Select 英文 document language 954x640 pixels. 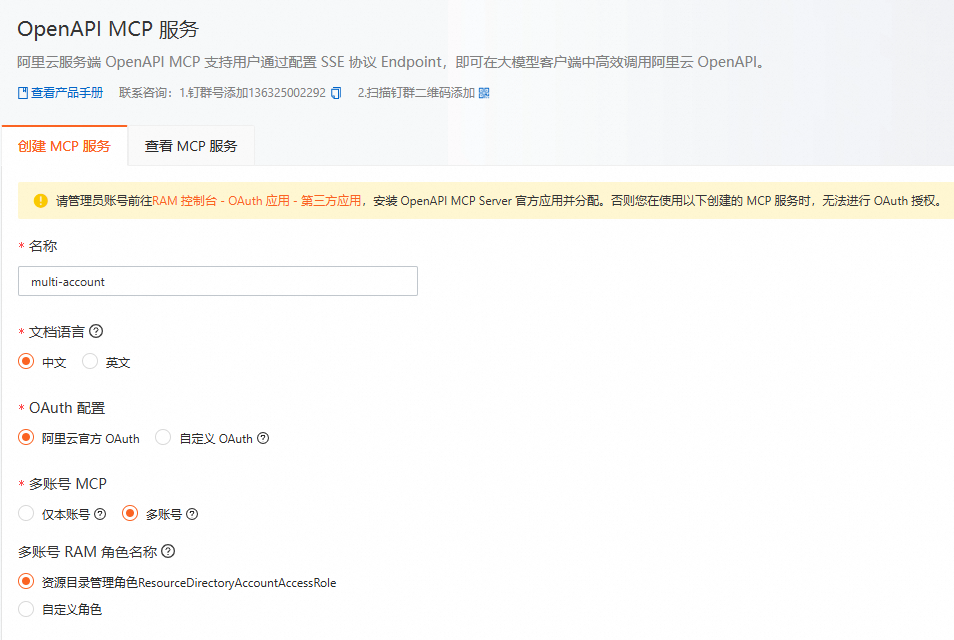pyautogui.click(x=90, y=361)
